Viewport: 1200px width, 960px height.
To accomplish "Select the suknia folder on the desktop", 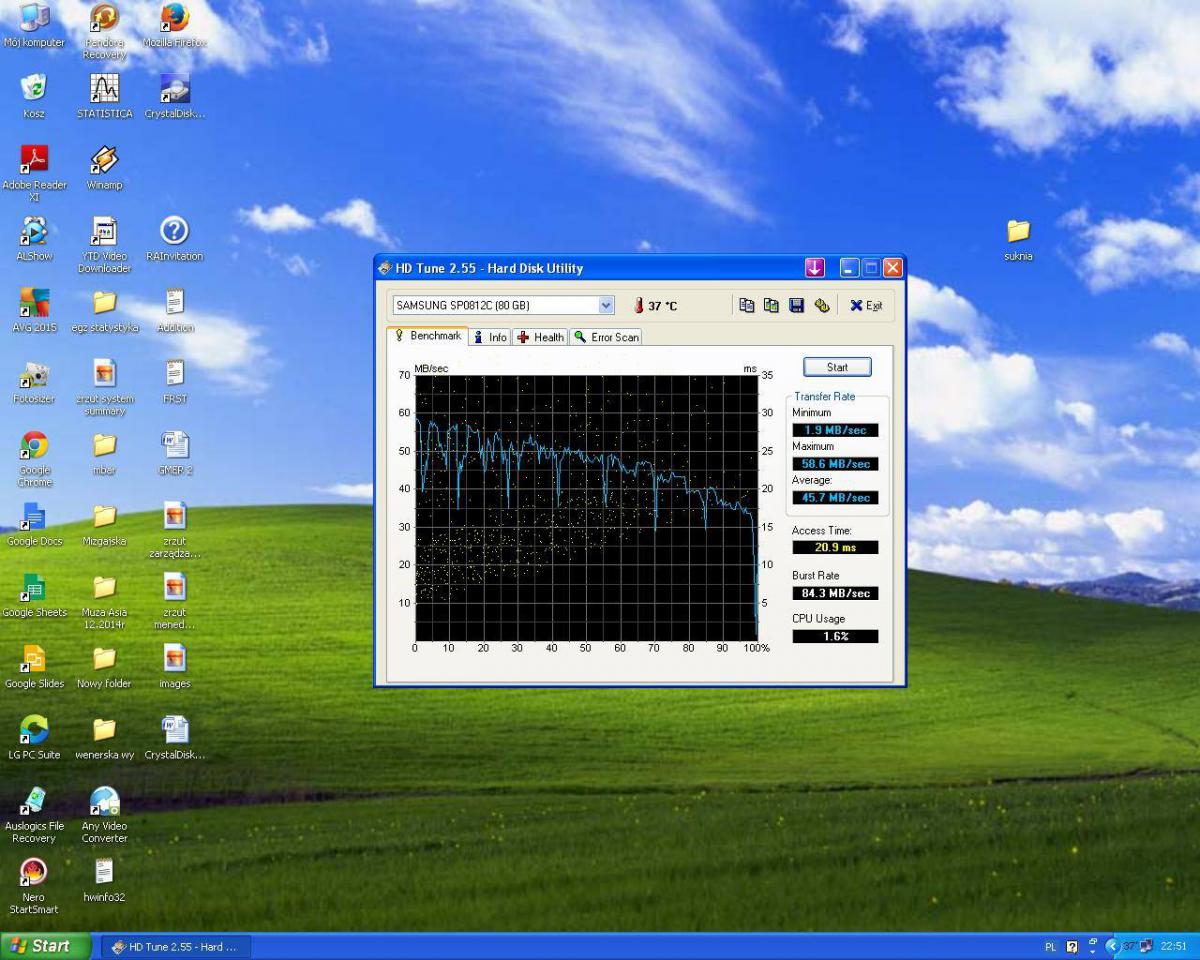I will point(1018,239).
